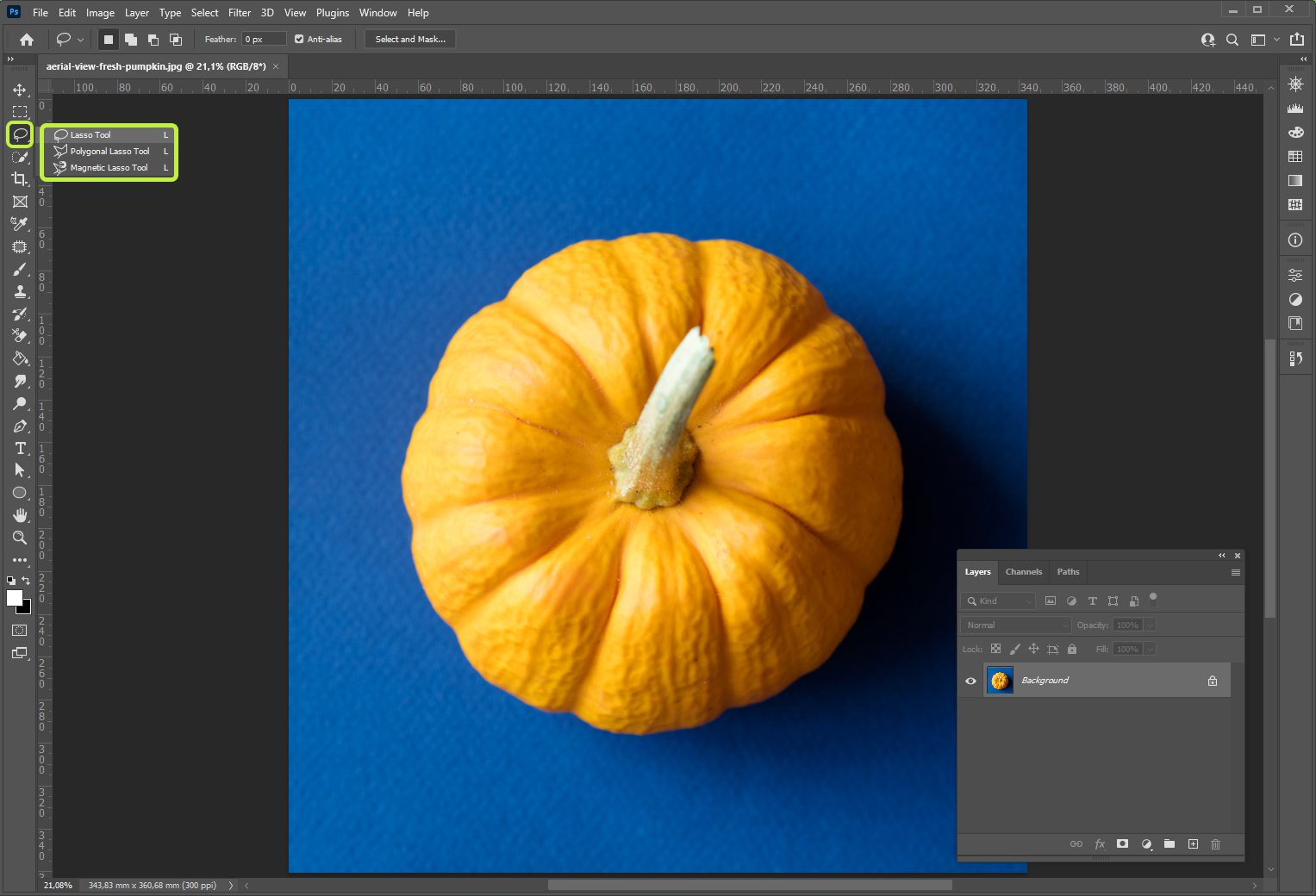Image resolution: width=1316 pixels, height=896 pixels.
Task: Select the Brush tool
Action: (20, 270)
